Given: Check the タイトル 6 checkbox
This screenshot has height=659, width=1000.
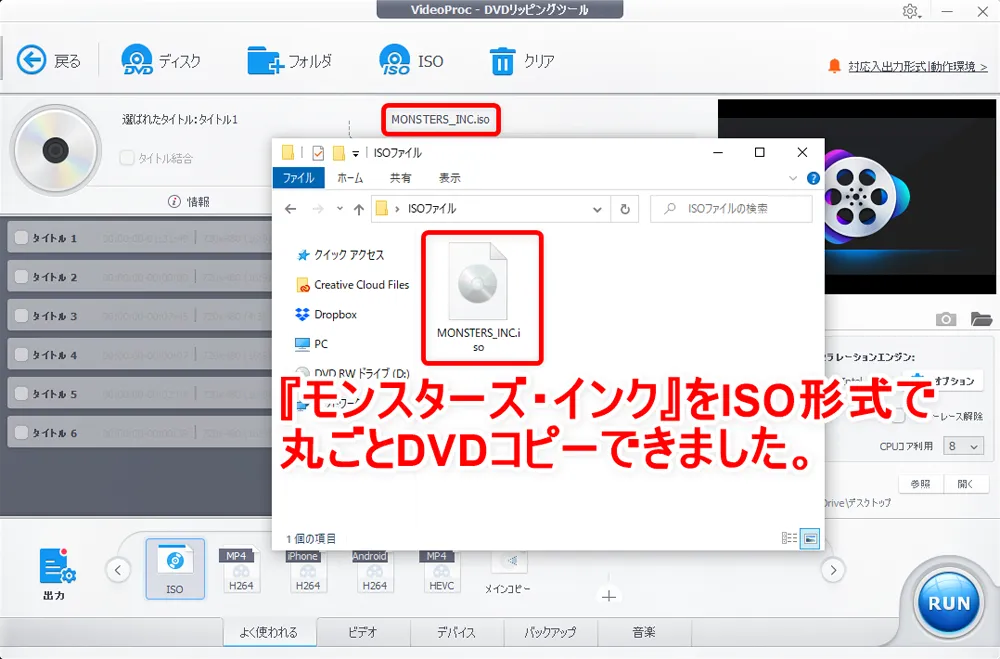Looking at the screenshot, I should (x=21, y=432).
